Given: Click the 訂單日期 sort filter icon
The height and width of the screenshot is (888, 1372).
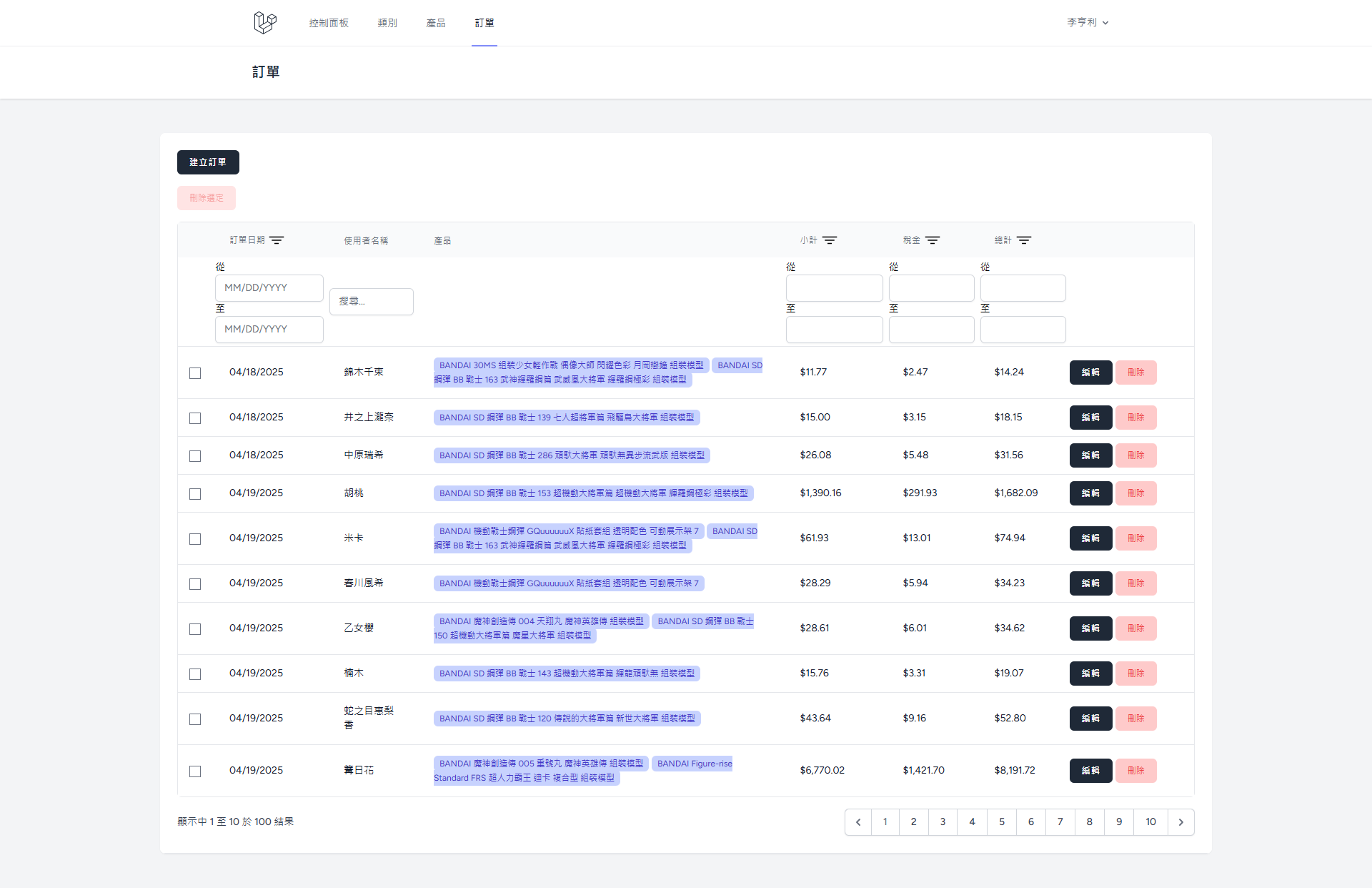Looking at the screenshot, I should 277,240.
